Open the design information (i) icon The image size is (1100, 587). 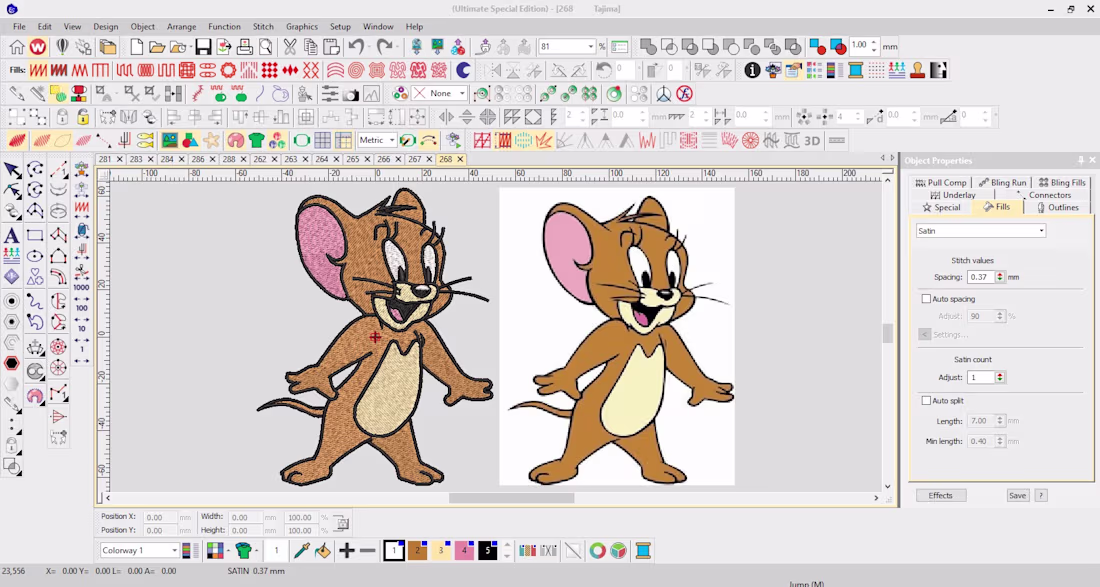click(752, 70)
